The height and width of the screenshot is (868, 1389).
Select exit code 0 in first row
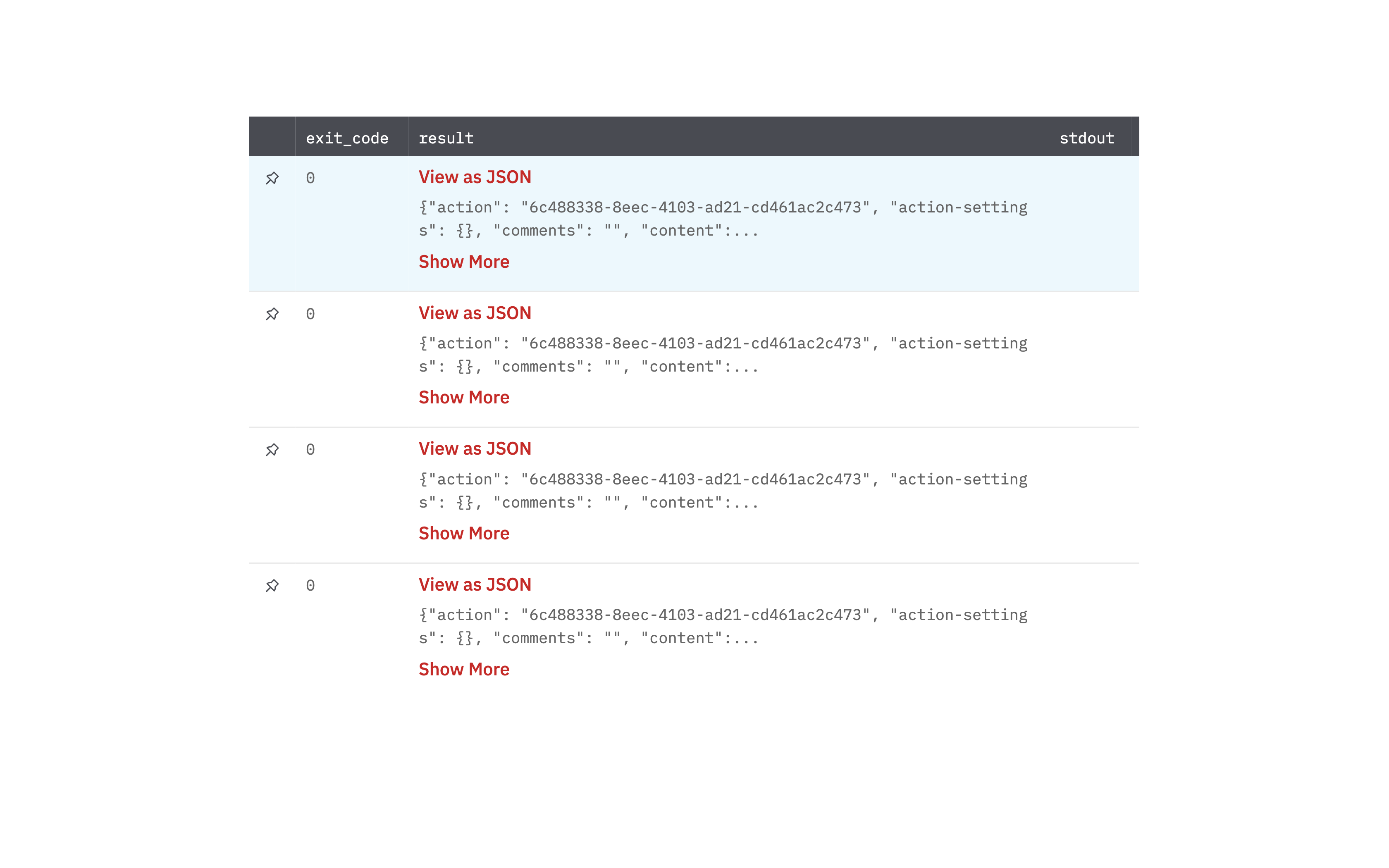[310, 178]
